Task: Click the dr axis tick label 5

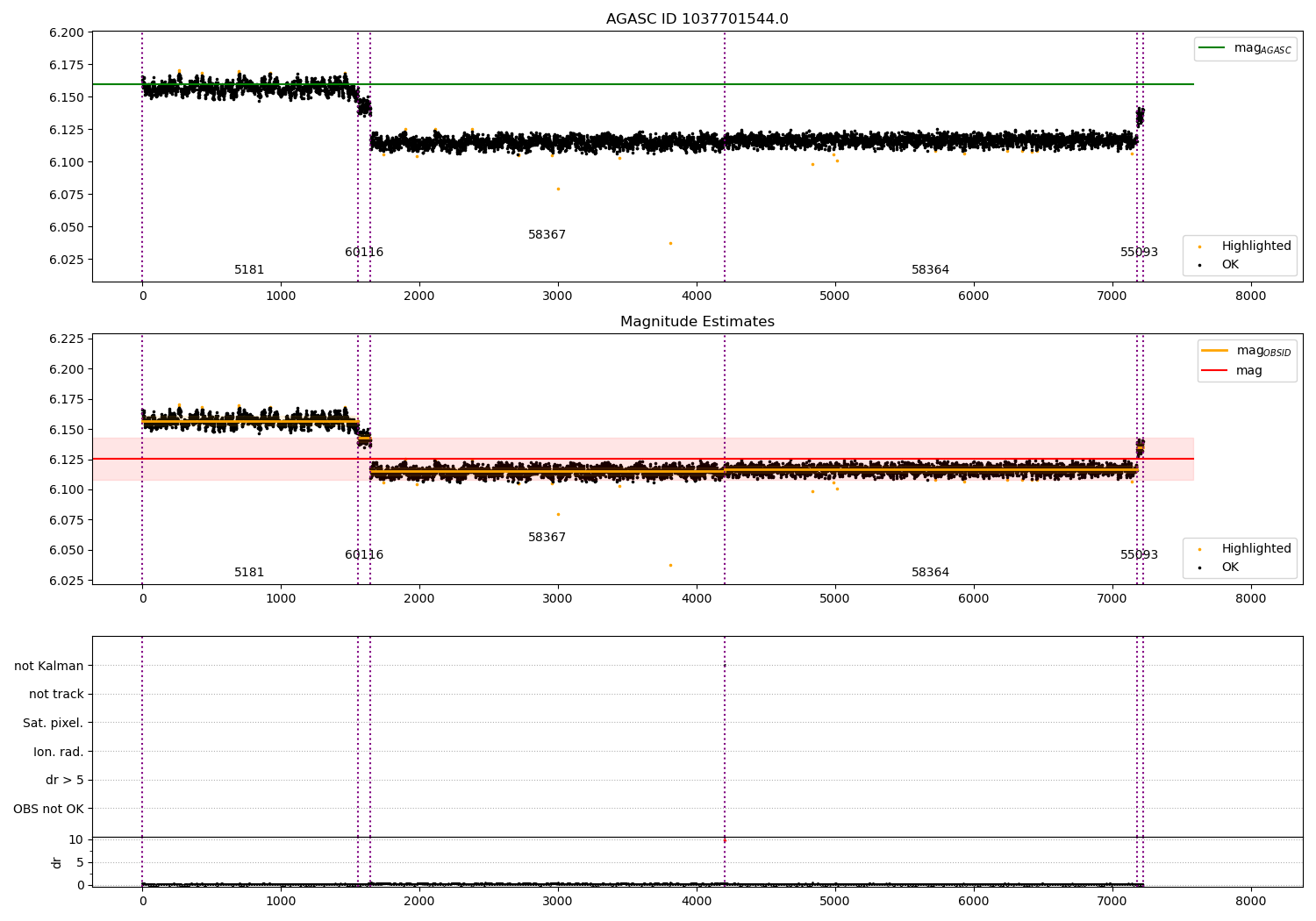Action: (x=80, y=862)
